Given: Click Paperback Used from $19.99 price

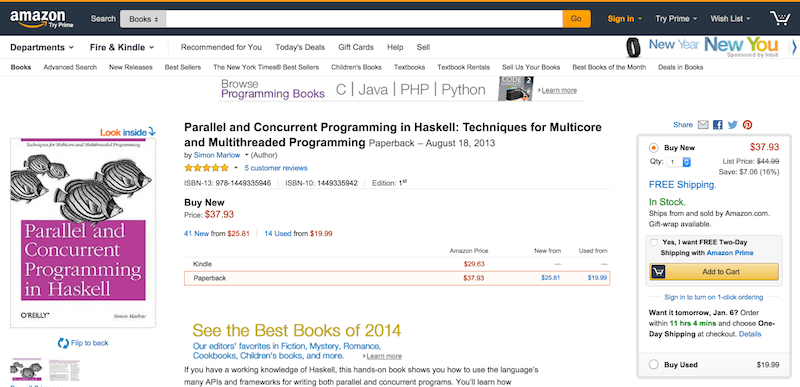Looking at the screenshot, I should click(597, 278).
